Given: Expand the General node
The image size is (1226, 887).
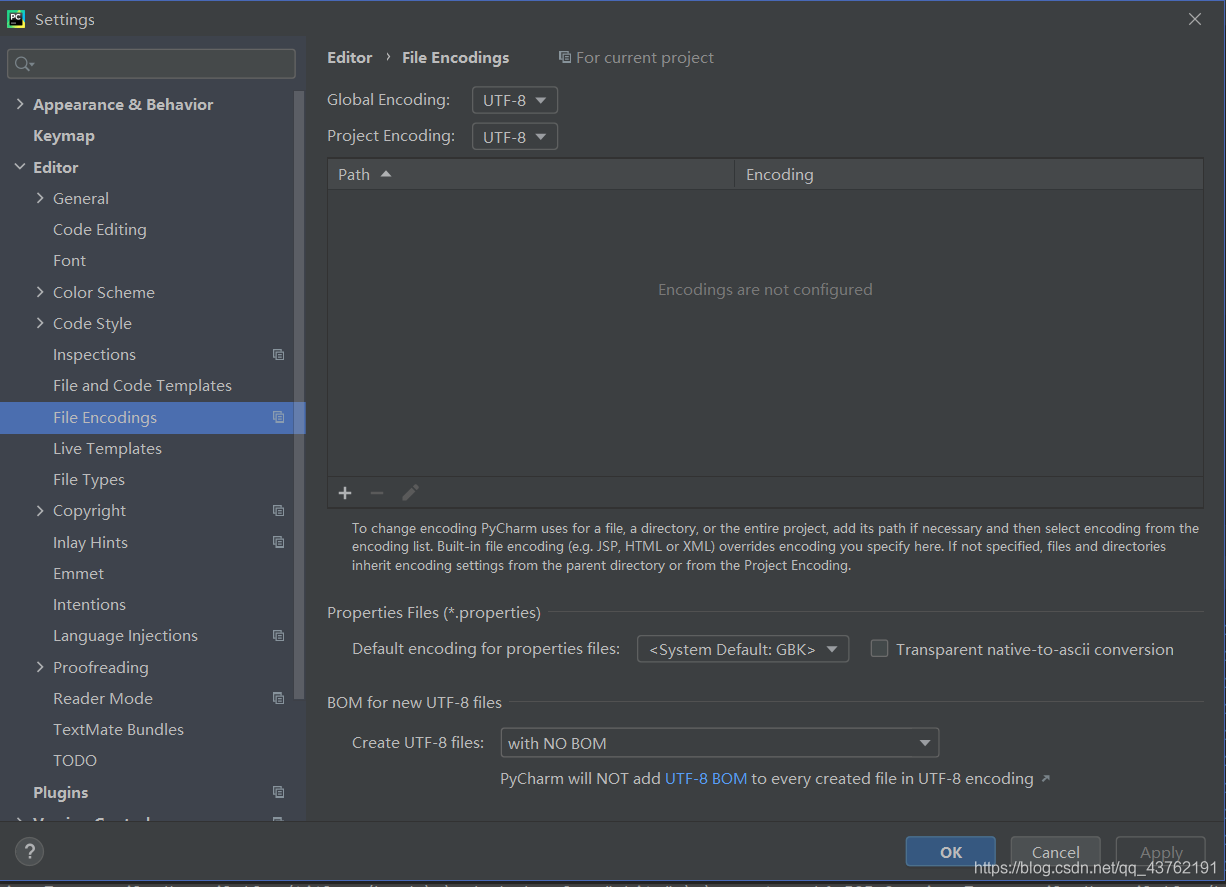Looking at the screenshot, I should click(40, 198).
